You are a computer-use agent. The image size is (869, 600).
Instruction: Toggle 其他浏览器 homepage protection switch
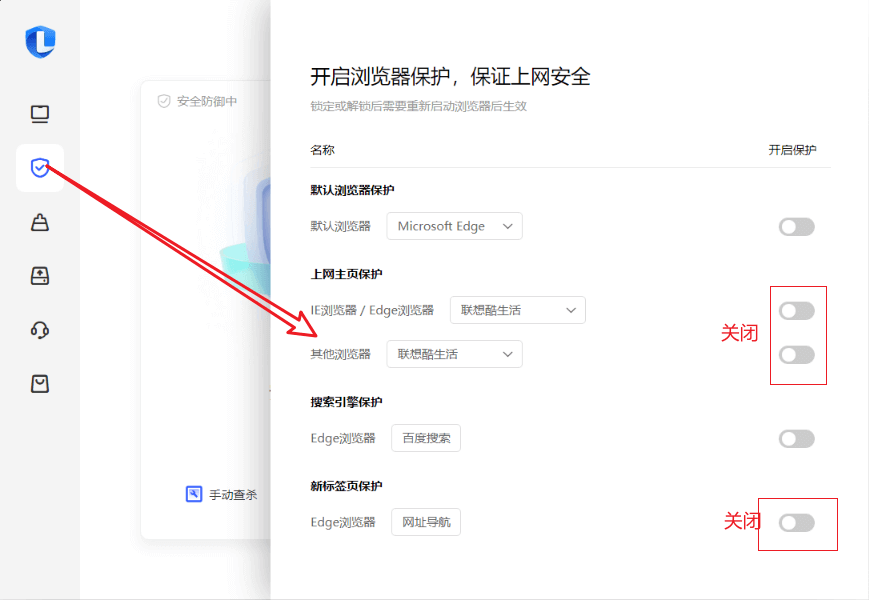[796, 355]
